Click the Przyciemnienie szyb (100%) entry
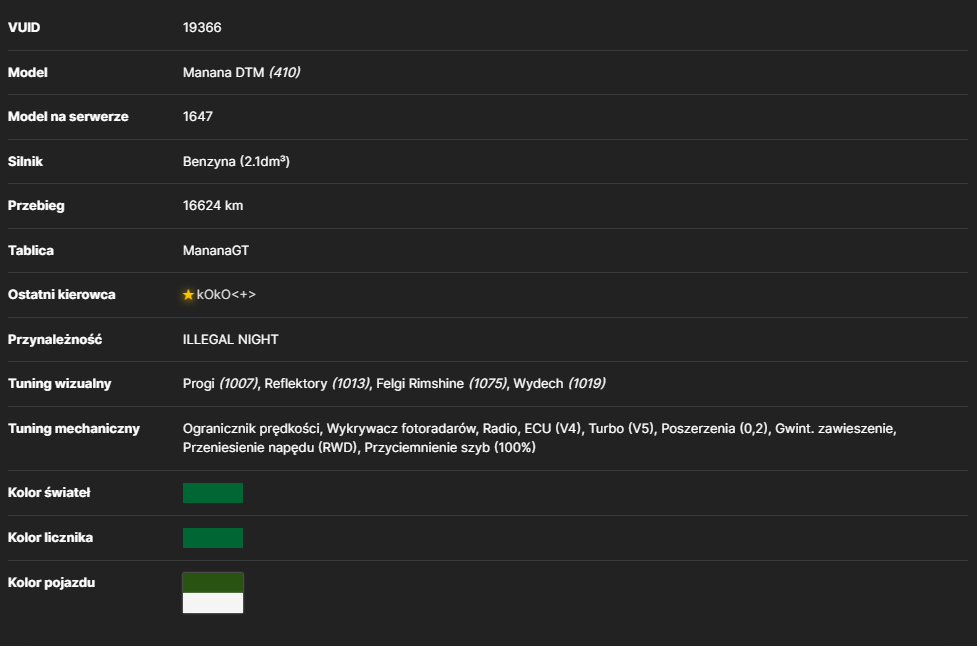The image size is (977, 646). coord(450,447)
